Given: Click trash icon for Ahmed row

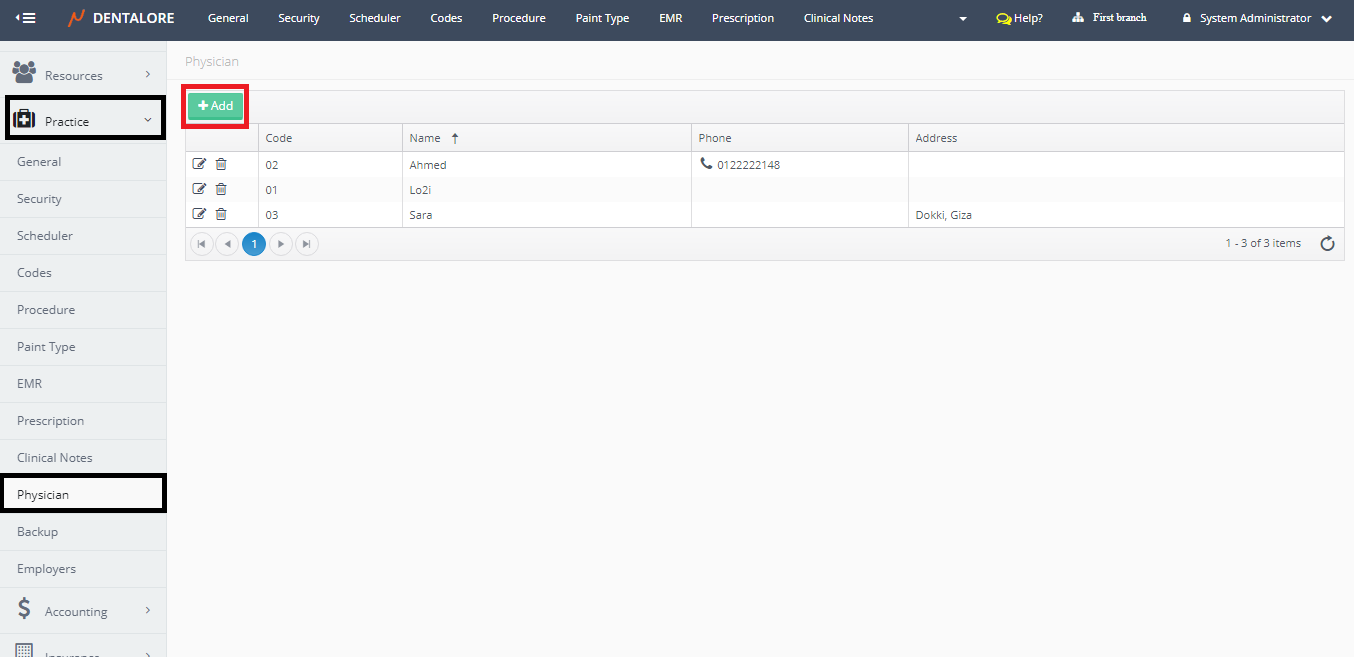Looking at the screenshot, I should coord(221,164).
